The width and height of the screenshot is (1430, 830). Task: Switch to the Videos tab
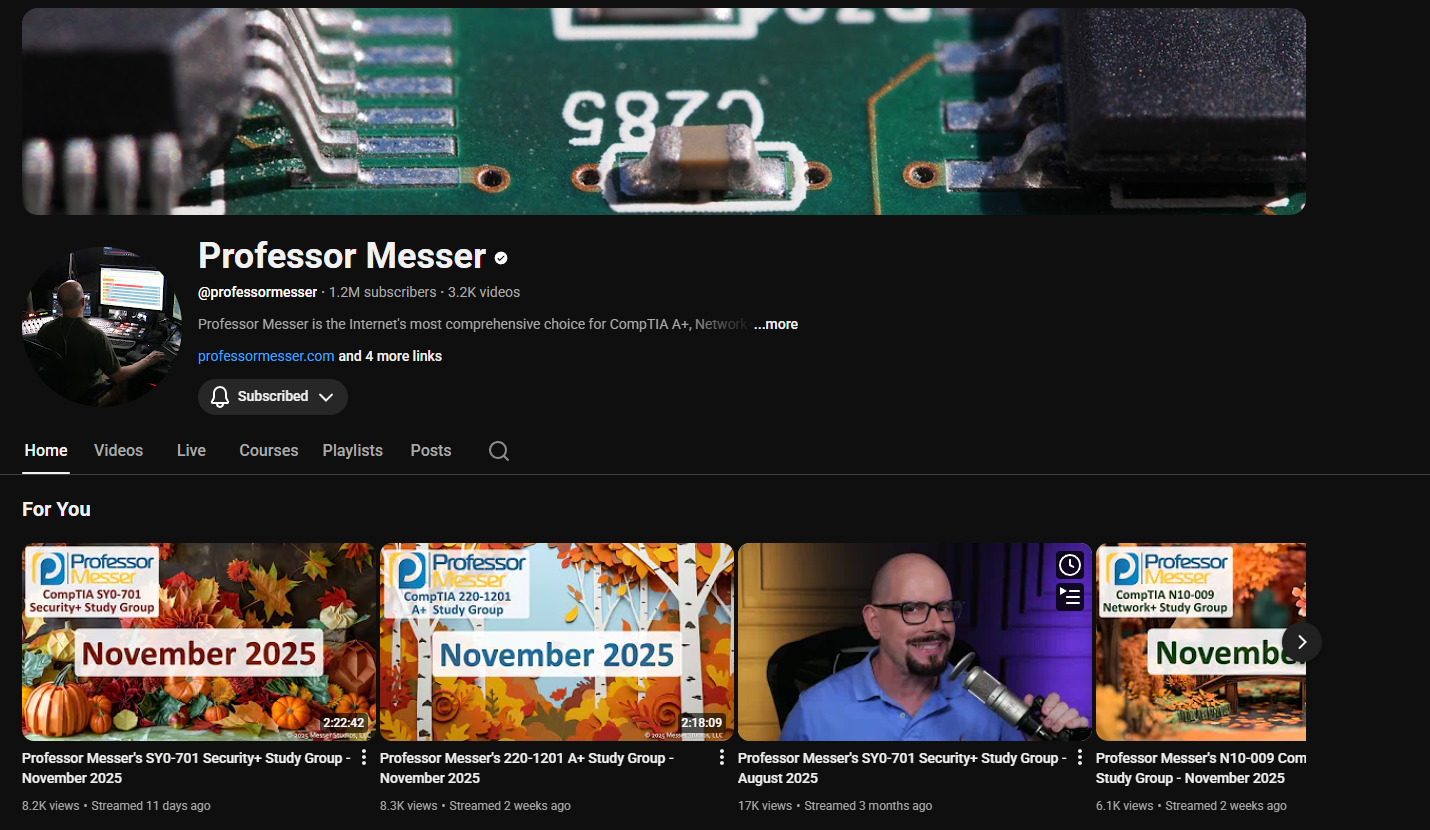pos(118,451)
